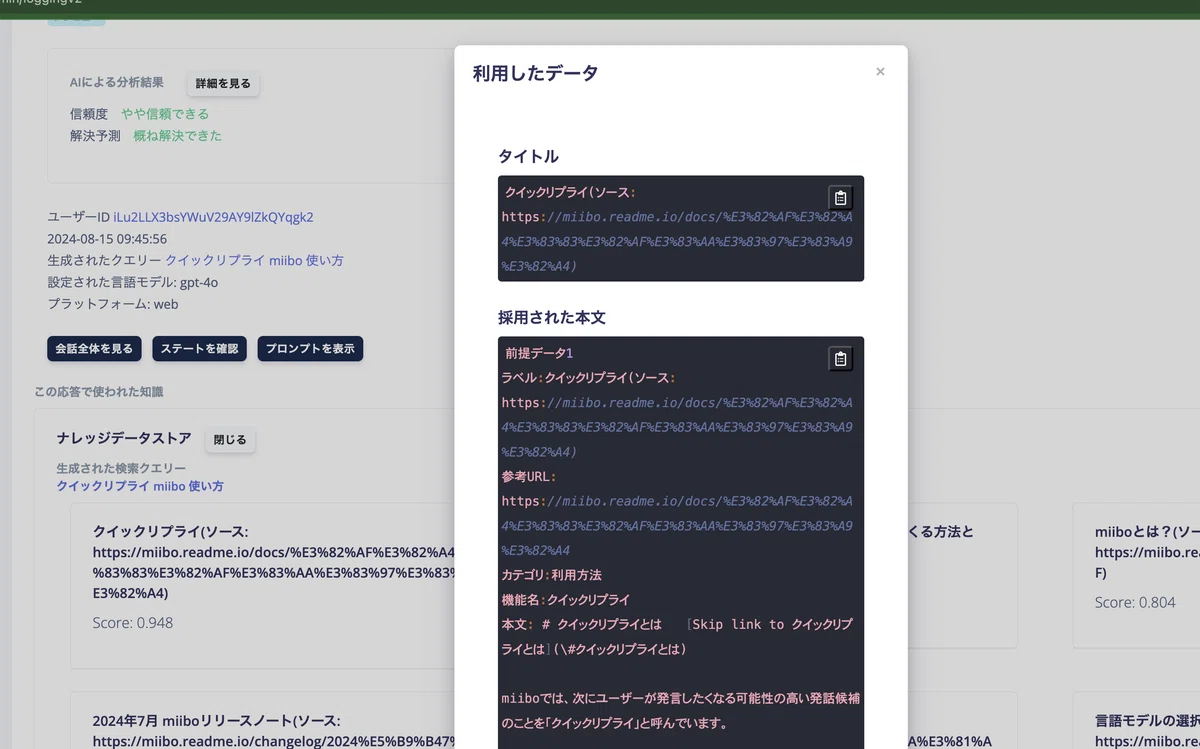Click the 概ね解決できた prediction text

(178, 135)
